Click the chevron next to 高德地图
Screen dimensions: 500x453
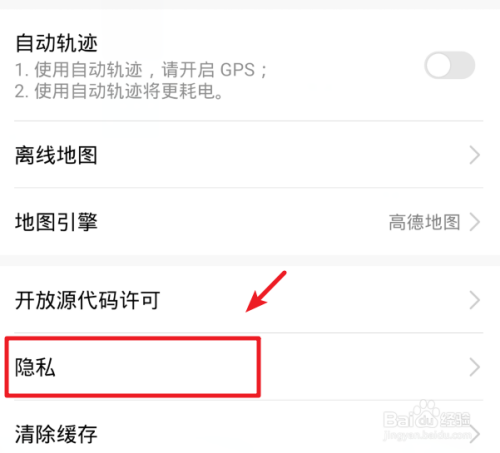click(474, 222)
